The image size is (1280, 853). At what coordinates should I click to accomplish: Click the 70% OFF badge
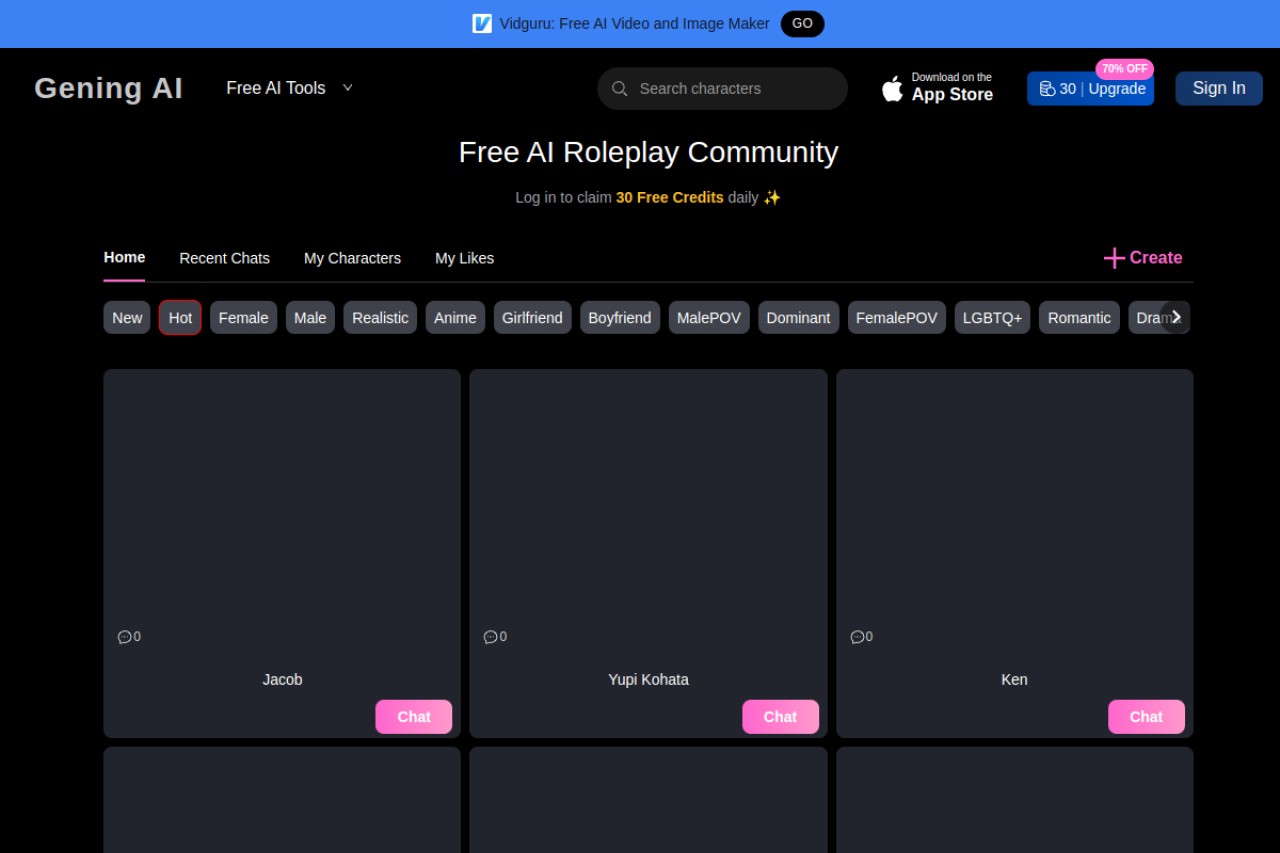pyautogui.click(x=1125, y=69)
